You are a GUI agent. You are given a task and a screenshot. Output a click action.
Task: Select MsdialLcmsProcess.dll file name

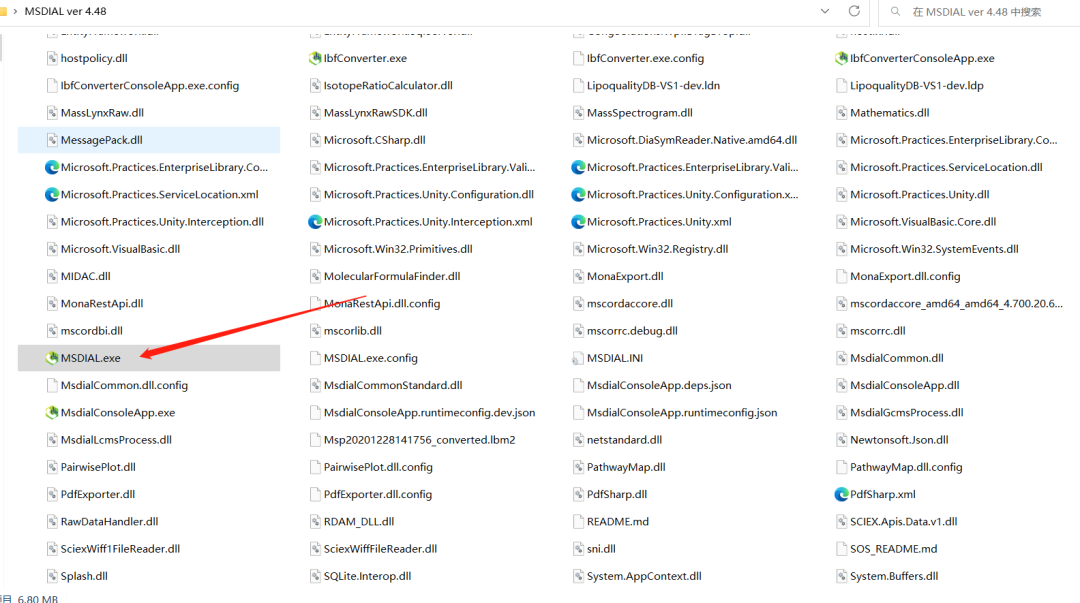coord(116,440)
